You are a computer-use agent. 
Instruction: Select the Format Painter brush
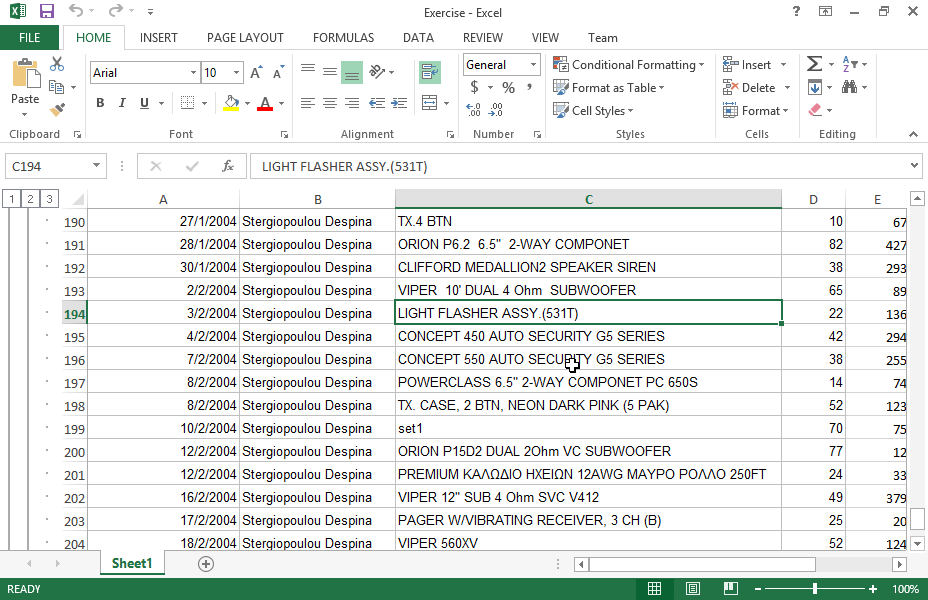[x=57, y=110]
